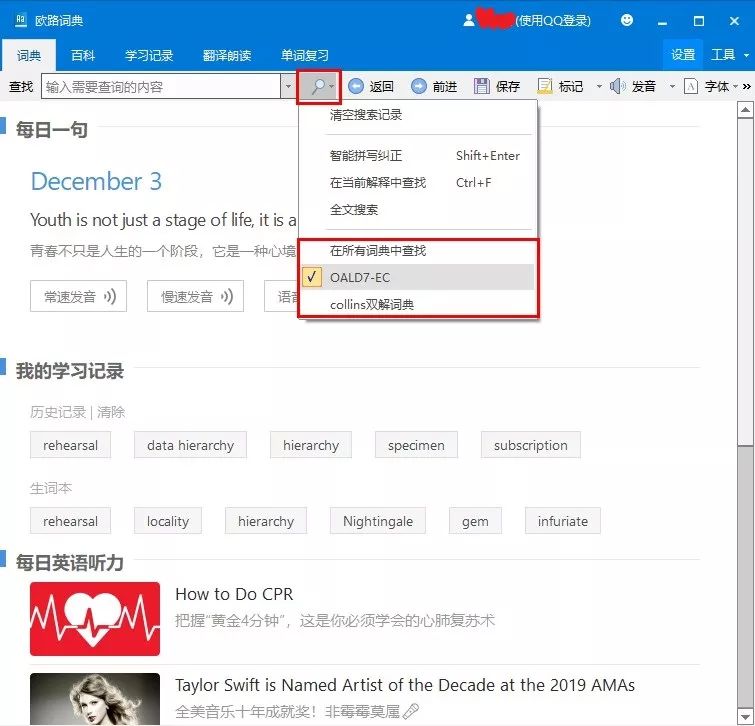Open vocabulary word infuriate
The width and height of the screenshot is (755, 726).
click(x=563, y=521)
